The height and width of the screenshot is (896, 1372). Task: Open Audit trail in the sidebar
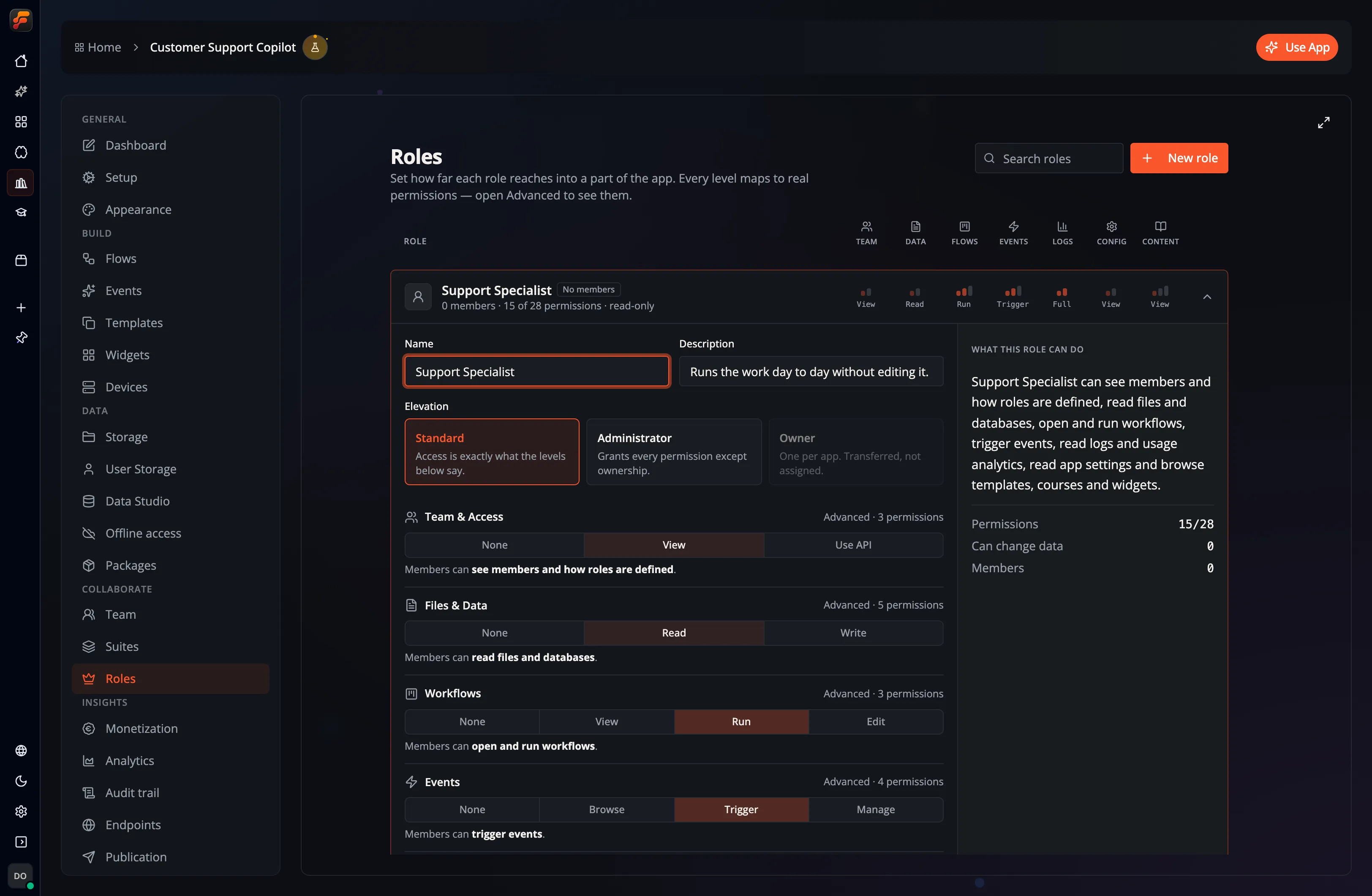tap(171, 793)
